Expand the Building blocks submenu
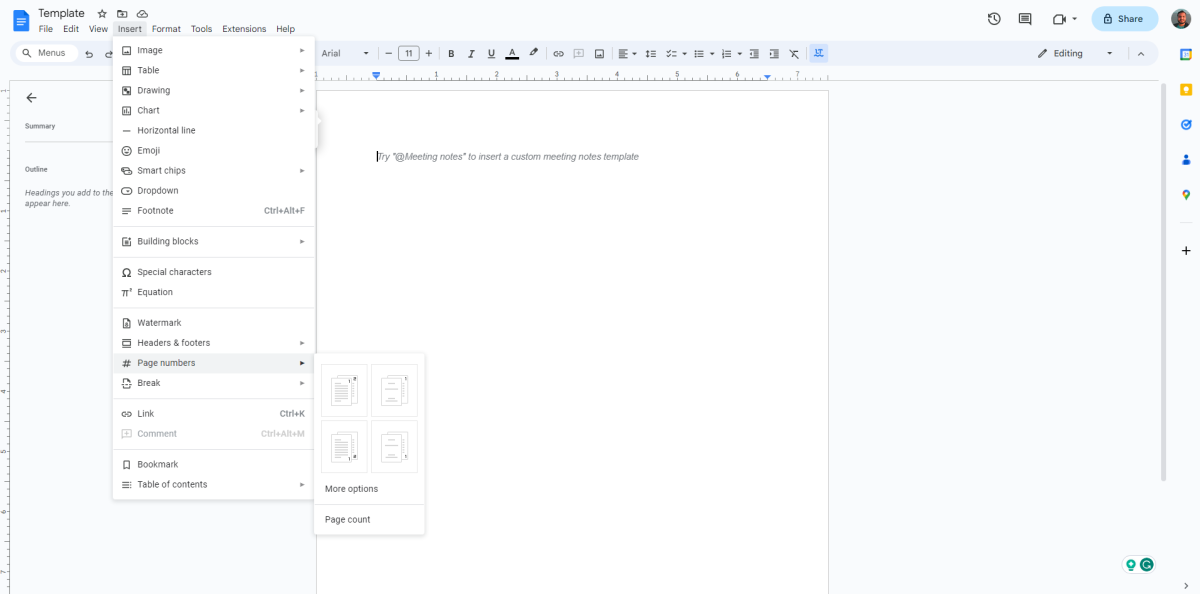The image size is (1200, 594). pyautogui.click(x=214, y=241)
